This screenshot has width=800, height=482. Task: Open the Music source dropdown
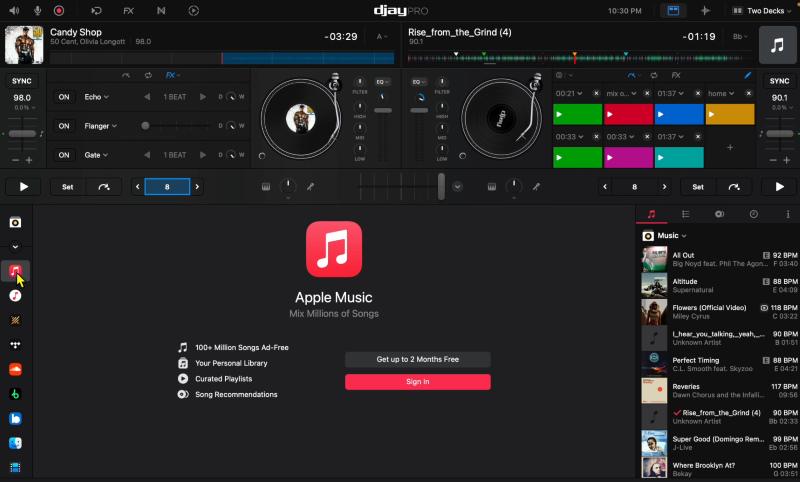click(x=665, y=236)
